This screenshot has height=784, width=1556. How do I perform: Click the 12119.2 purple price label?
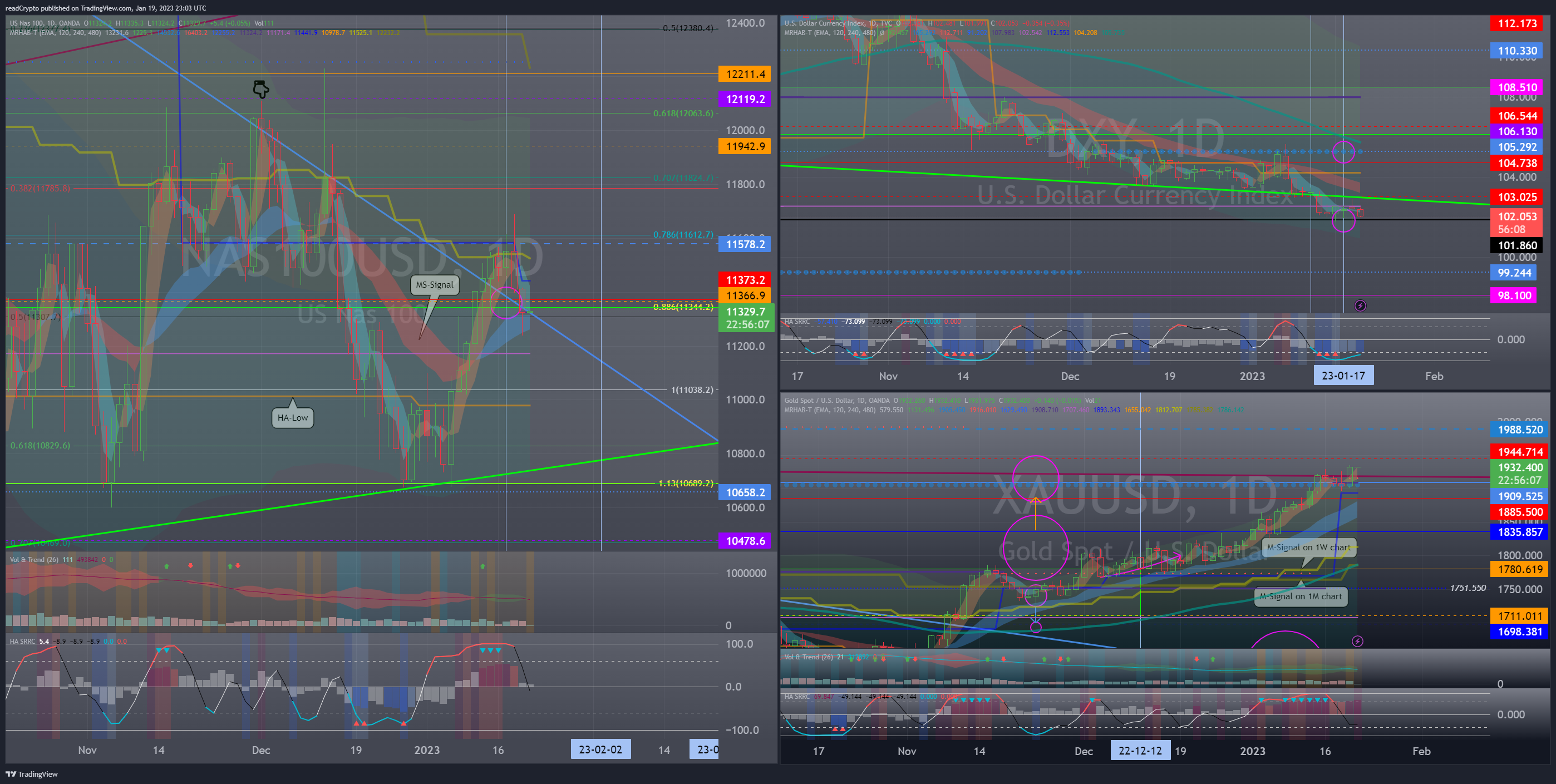click(745, 99)
